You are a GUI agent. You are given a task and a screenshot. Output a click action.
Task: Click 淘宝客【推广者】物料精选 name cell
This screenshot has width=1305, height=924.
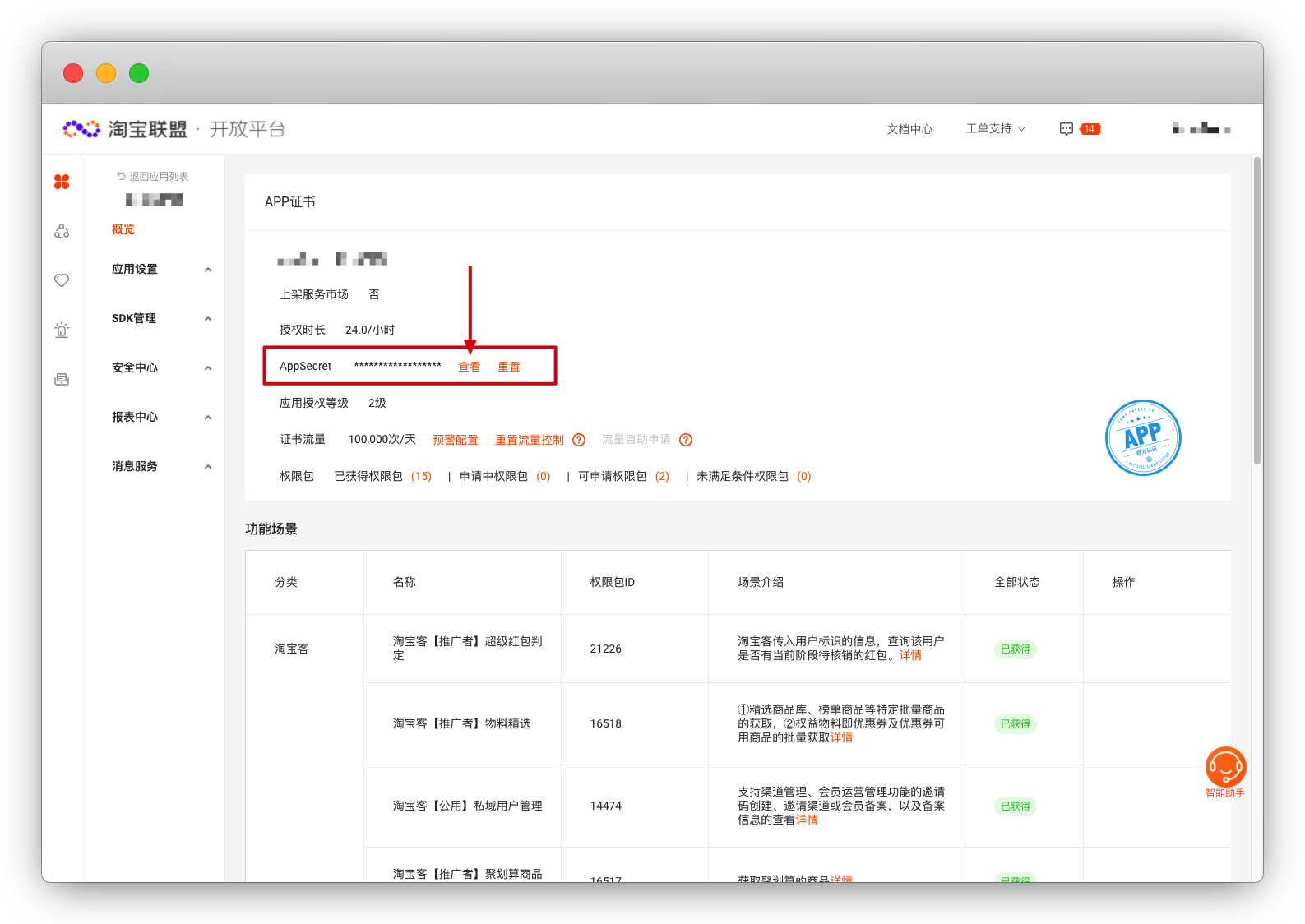coord(462,723)
